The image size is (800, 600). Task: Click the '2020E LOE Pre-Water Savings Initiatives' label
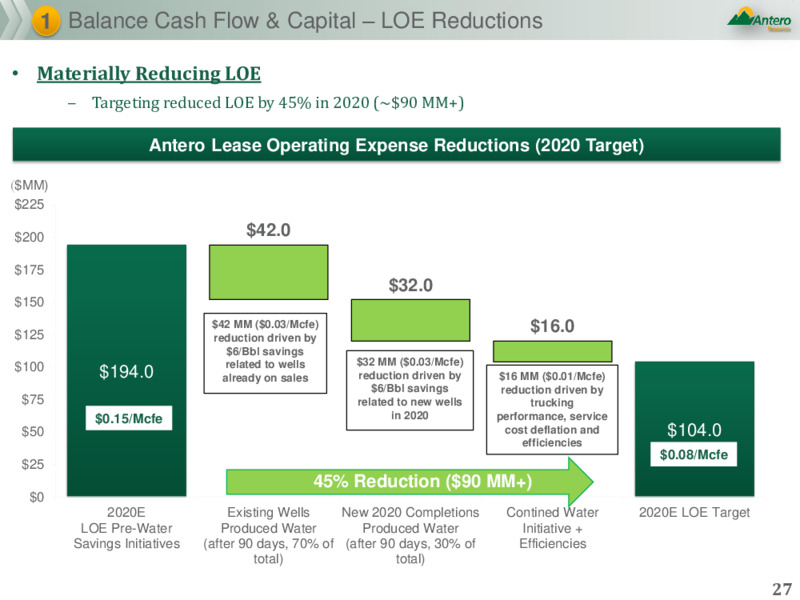click(x=127, y=528)
